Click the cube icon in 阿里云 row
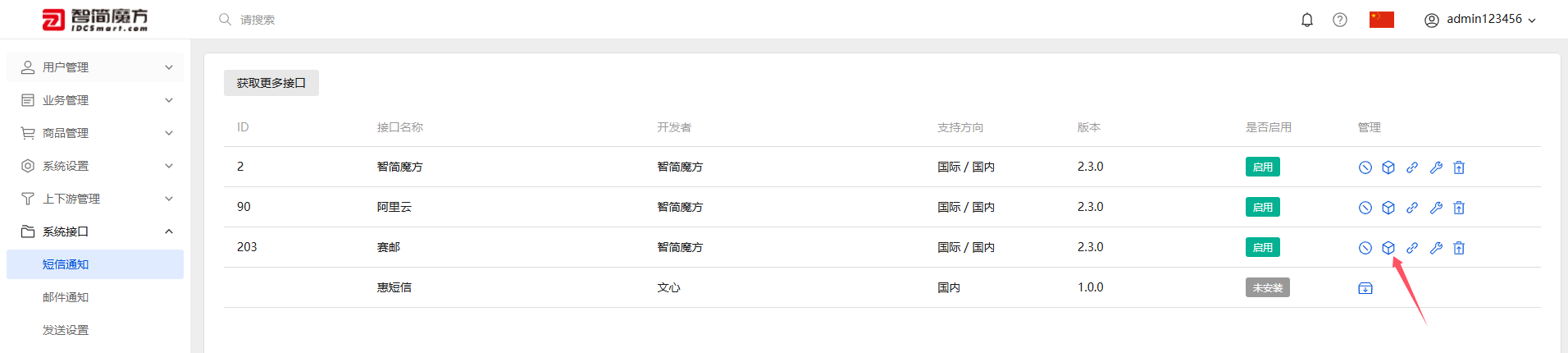The width and height of the screenshot is (1568, 353). point(1388,208)
